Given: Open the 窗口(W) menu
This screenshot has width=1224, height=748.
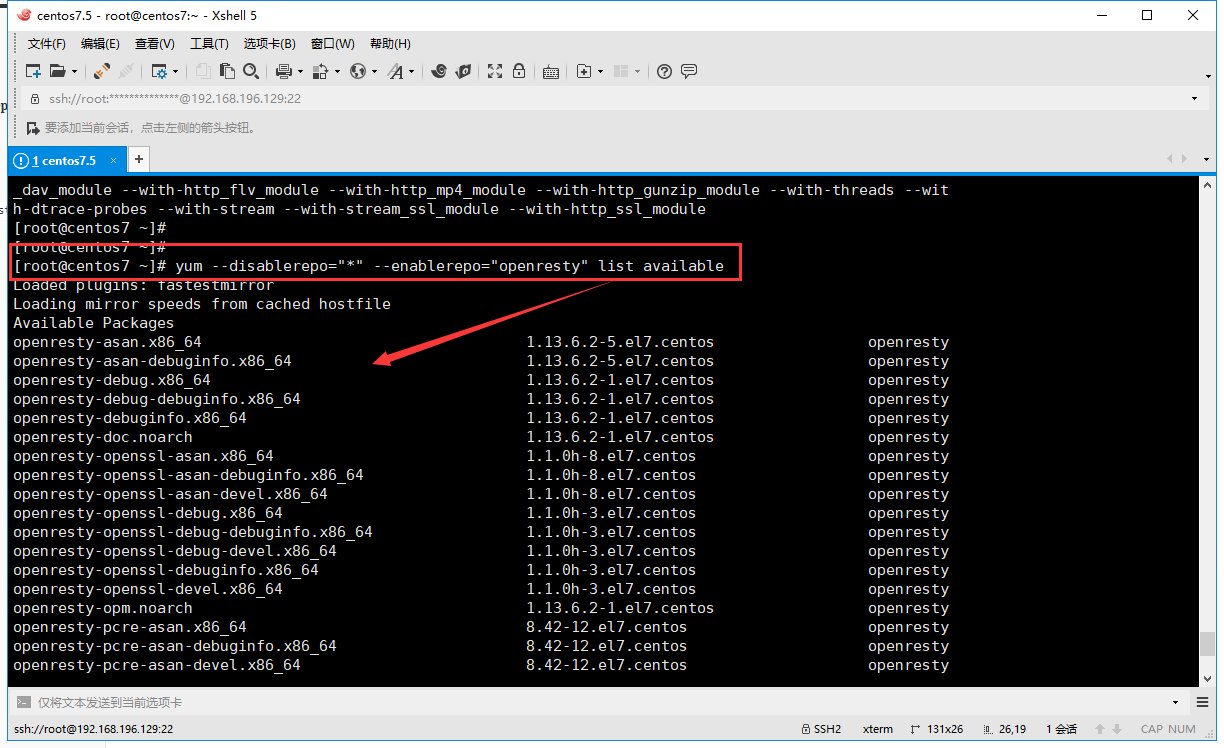Looking at the screenshot, I should click(x=332, y=44).
